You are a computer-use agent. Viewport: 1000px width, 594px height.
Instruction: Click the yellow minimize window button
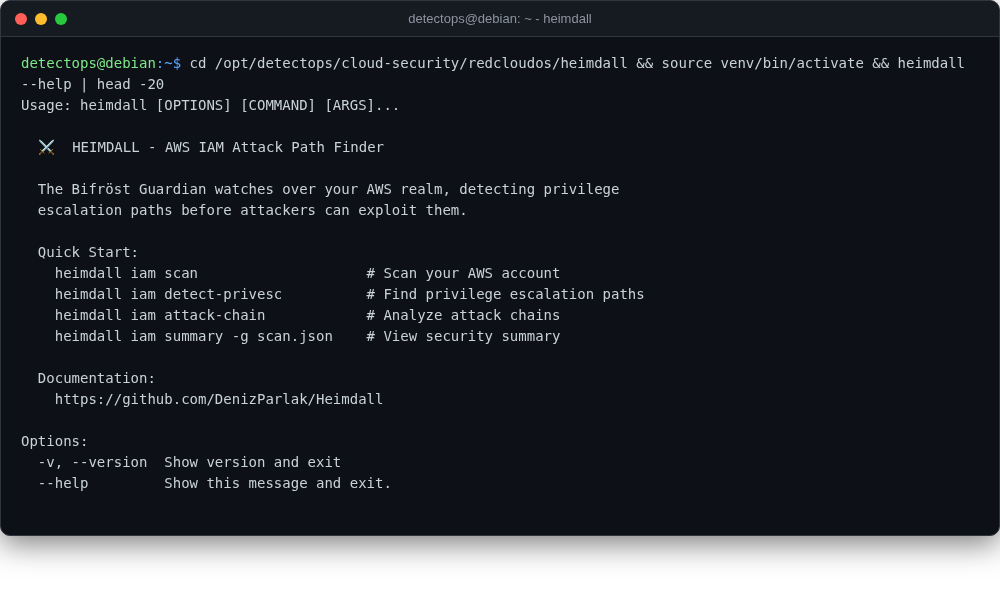point(41,19)
